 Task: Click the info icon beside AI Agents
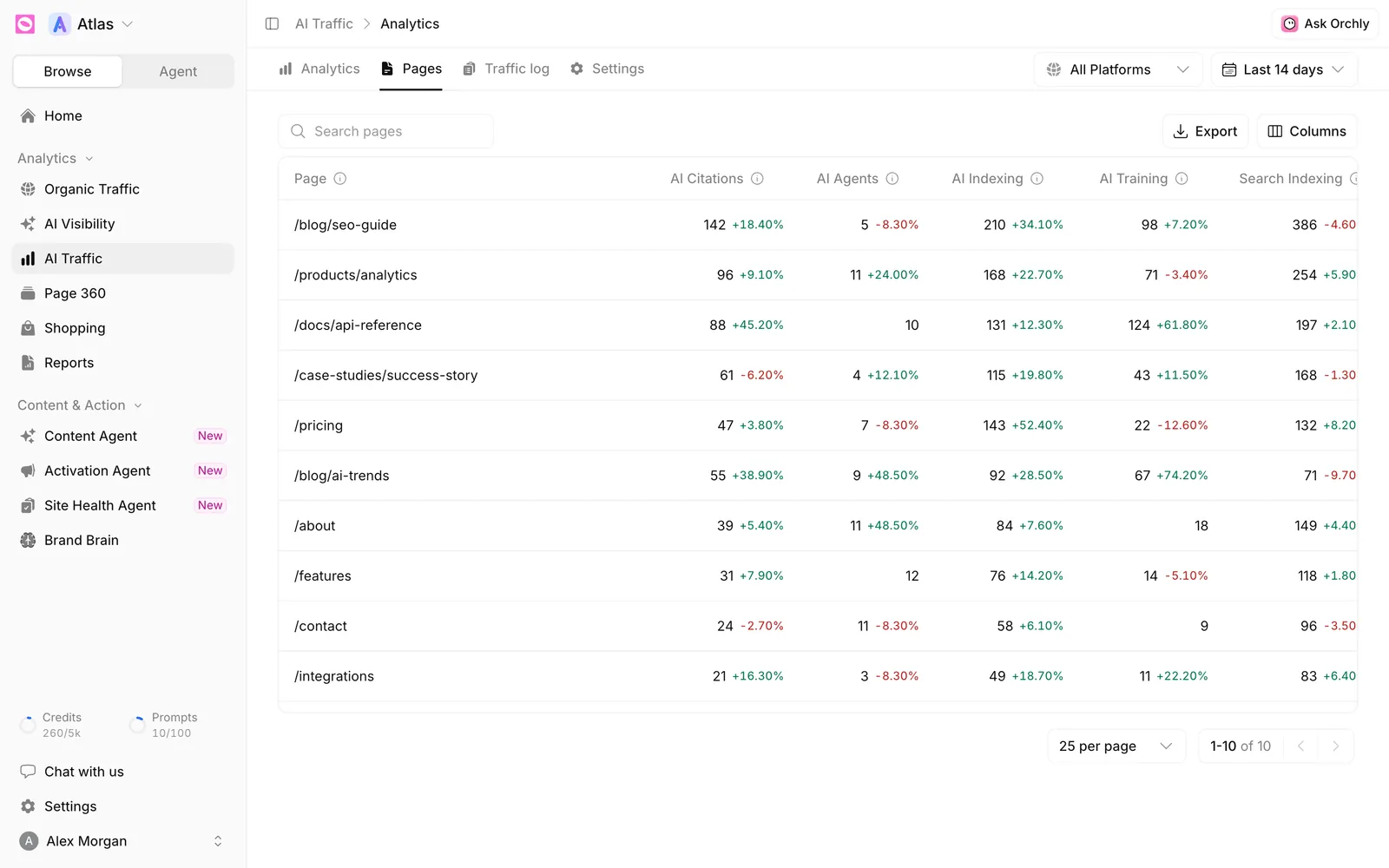(892, 179)
